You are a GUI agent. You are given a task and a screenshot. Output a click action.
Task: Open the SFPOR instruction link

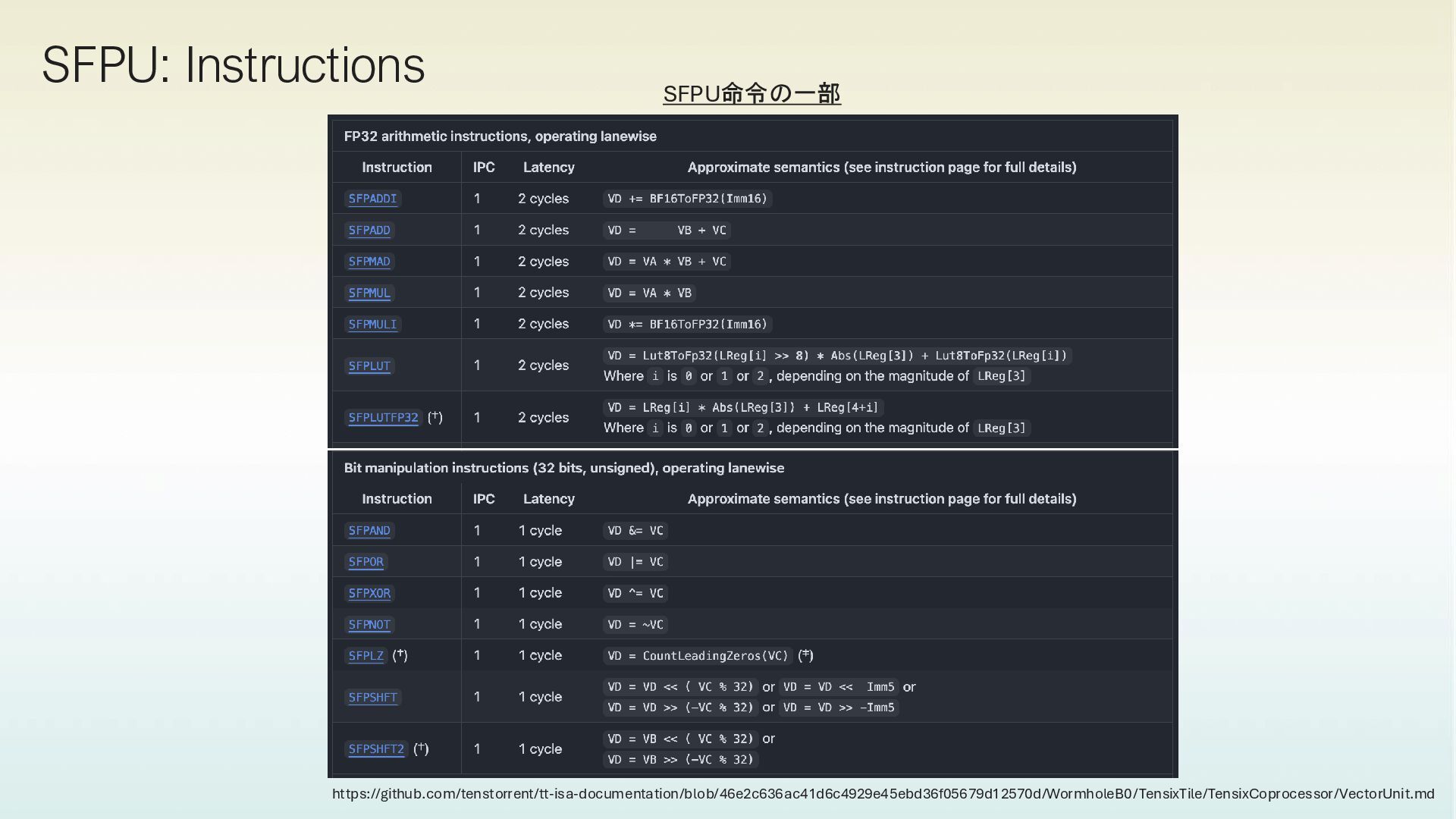point(366,562)
